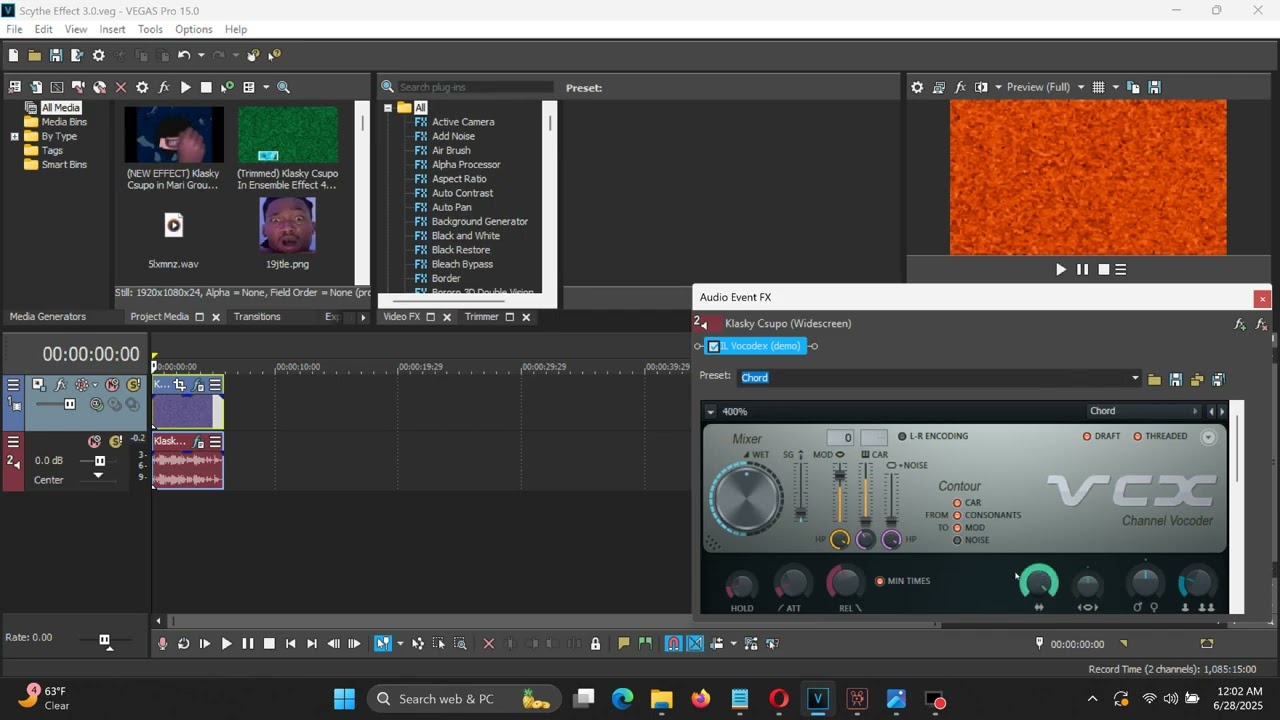The height and width of the screenshot is (720, 1280).
Task: Toggle the DRAFT option in Vocodex
Action: click(x=1087, y=436)
